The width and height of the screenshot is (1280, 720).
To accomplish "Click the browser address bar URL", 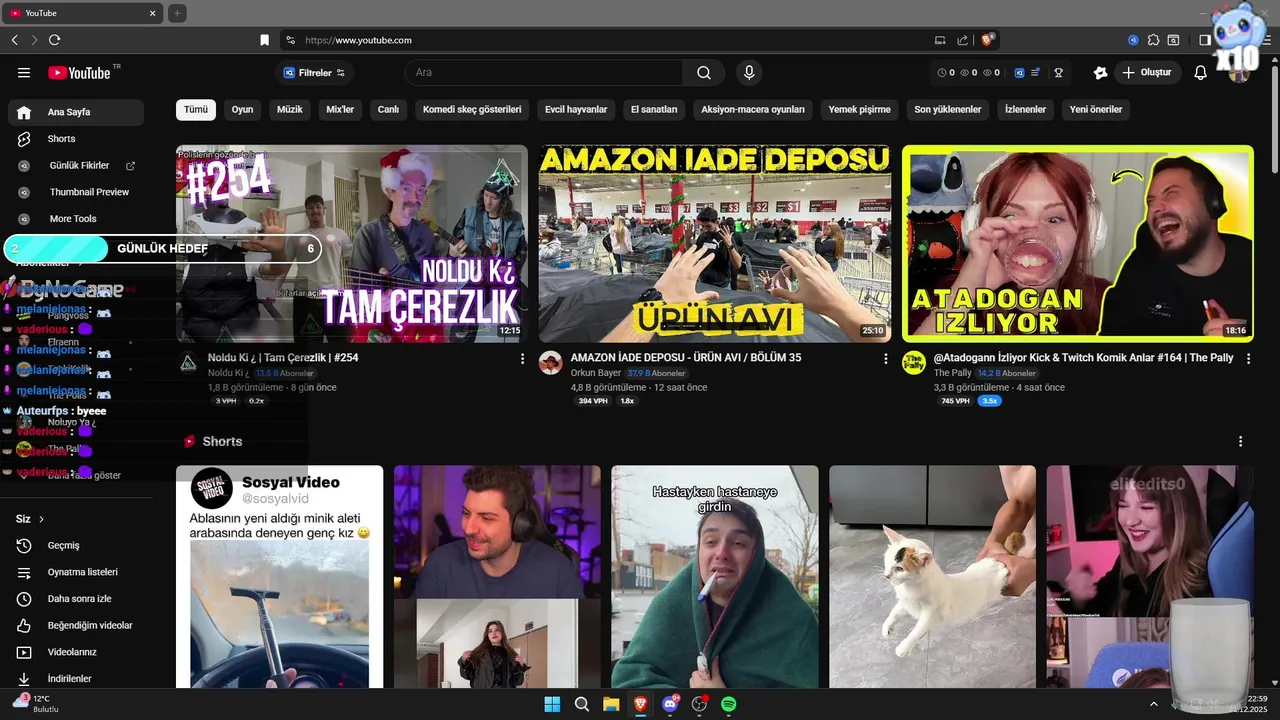I will [x=358, y=40].
